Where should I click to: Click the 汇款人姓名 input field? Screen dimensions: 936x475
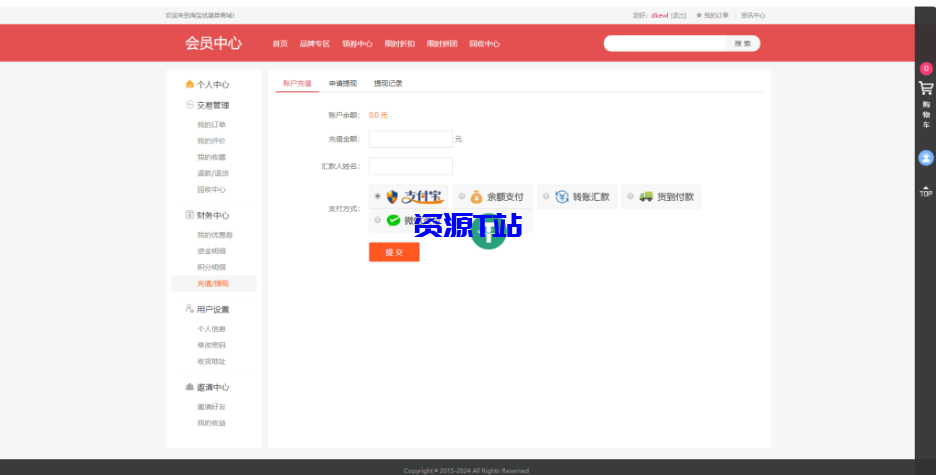411,166
